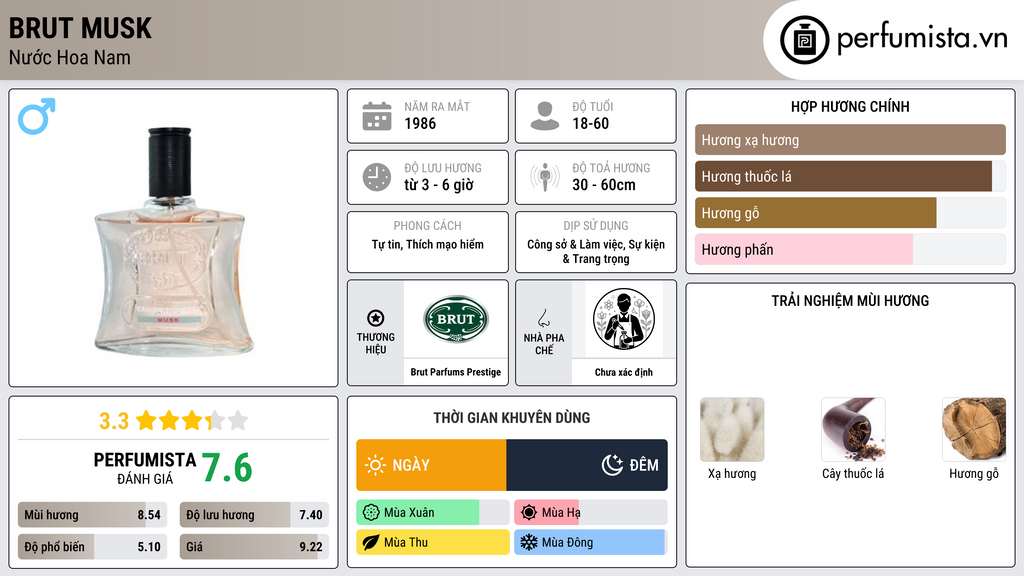
Task: Click the star badge icon above Thương hiệu
Action: (376, 318)
